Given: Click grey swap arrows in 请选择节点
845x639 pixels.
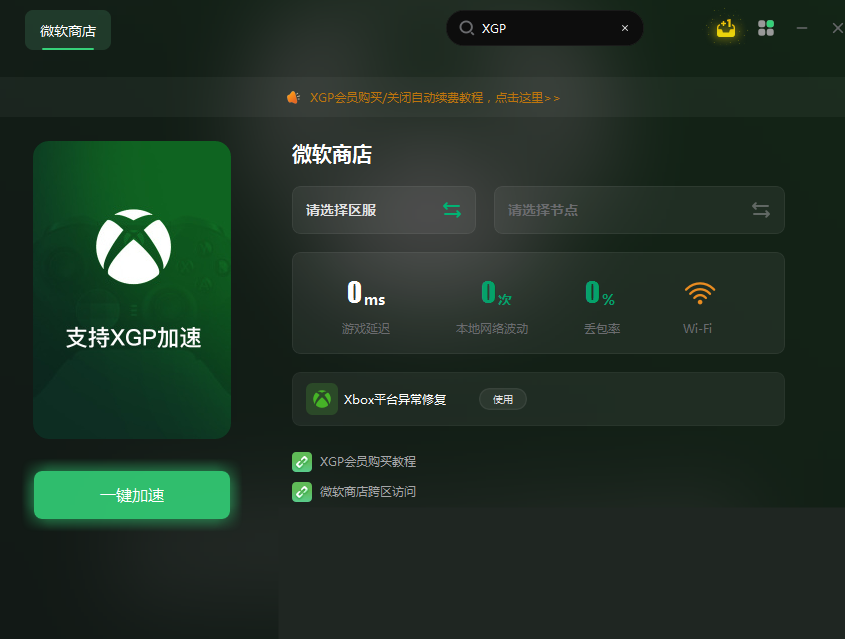Looking at the screenshot, I should tap(761, 210).
